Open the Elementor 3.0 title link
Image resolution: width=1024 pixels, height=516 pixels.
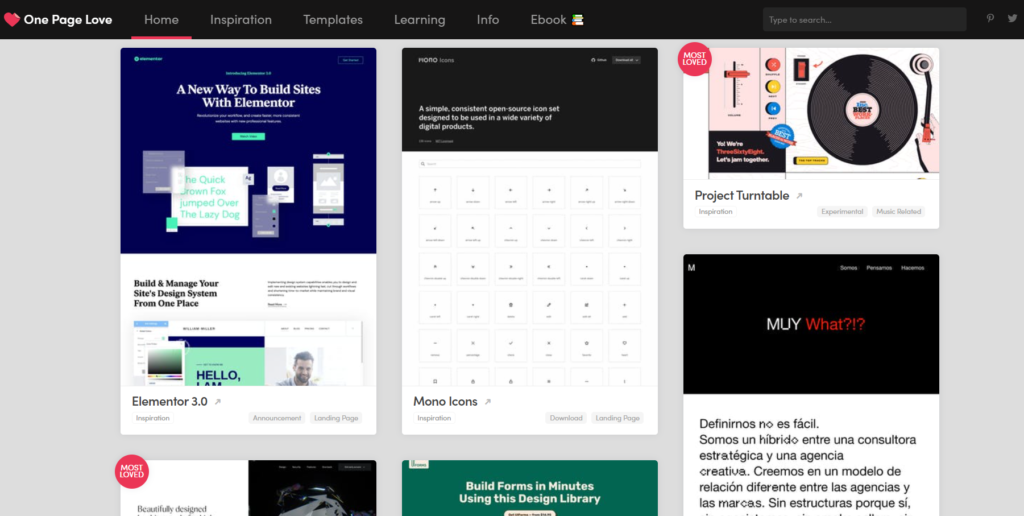pos(170,402)
